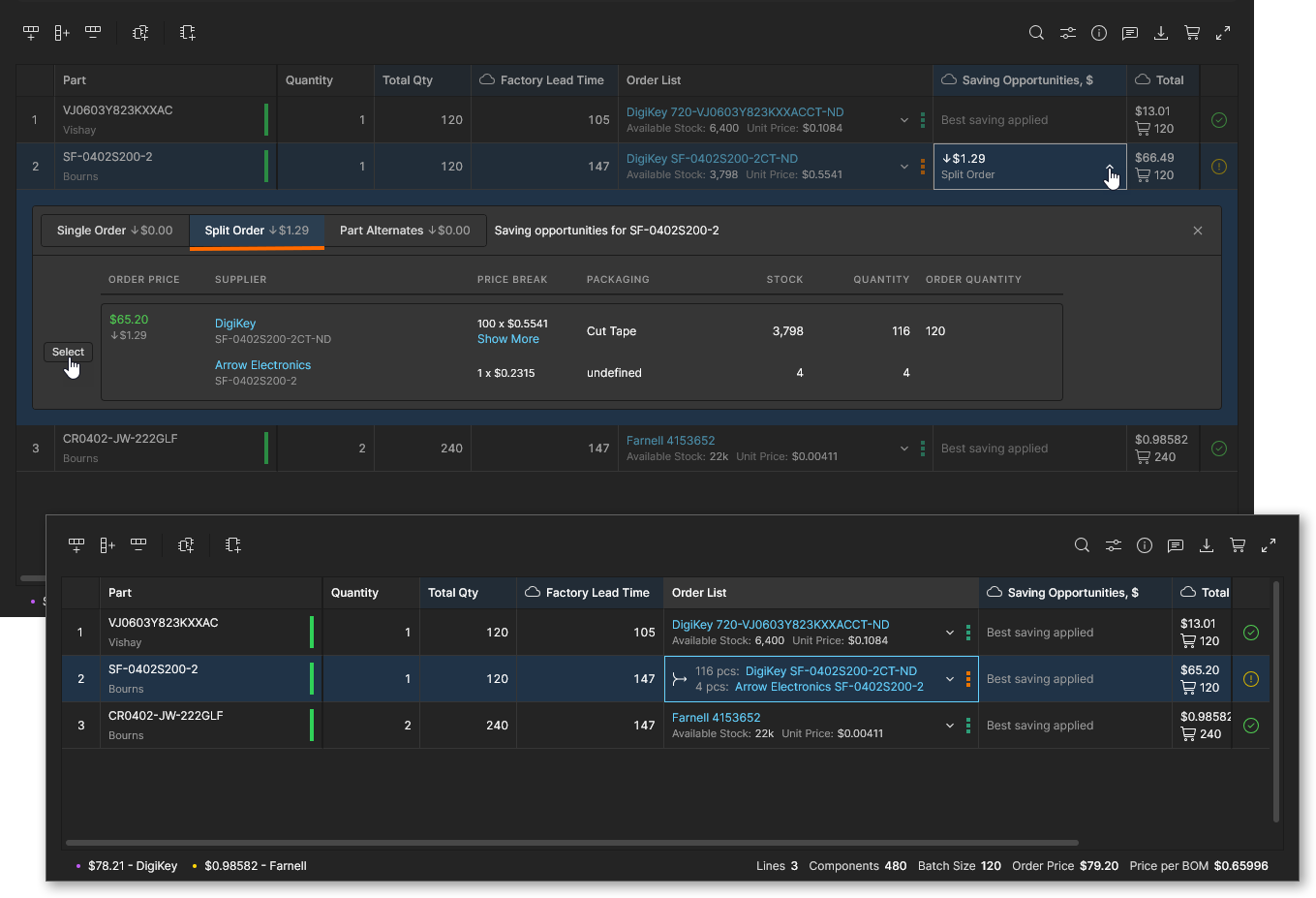This screenshot has height=898, width=1316.
Task: Click the yellow warning status for SF-0402S200-2 in the bottom panel
Action: click(x=1251, y=679)
